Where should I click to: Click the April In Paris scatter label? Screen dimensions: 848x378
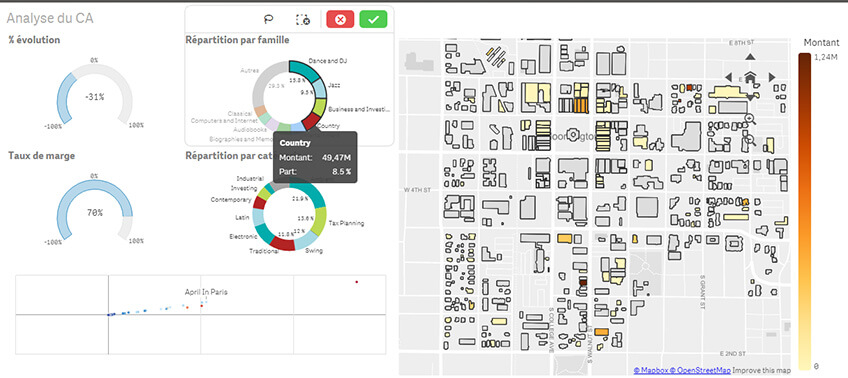point(206,292)
